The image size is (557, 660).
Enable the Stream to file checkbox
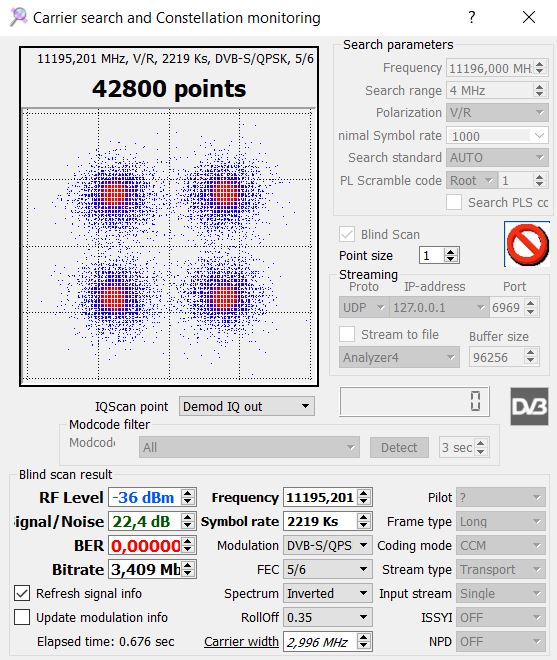(x=347, y=334)
